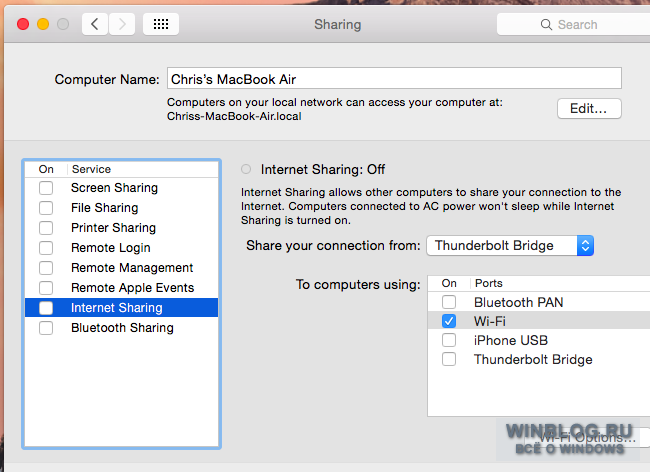
Task: Turn on the Internet Sharing checkbox
Action: [x=46, y=308]
